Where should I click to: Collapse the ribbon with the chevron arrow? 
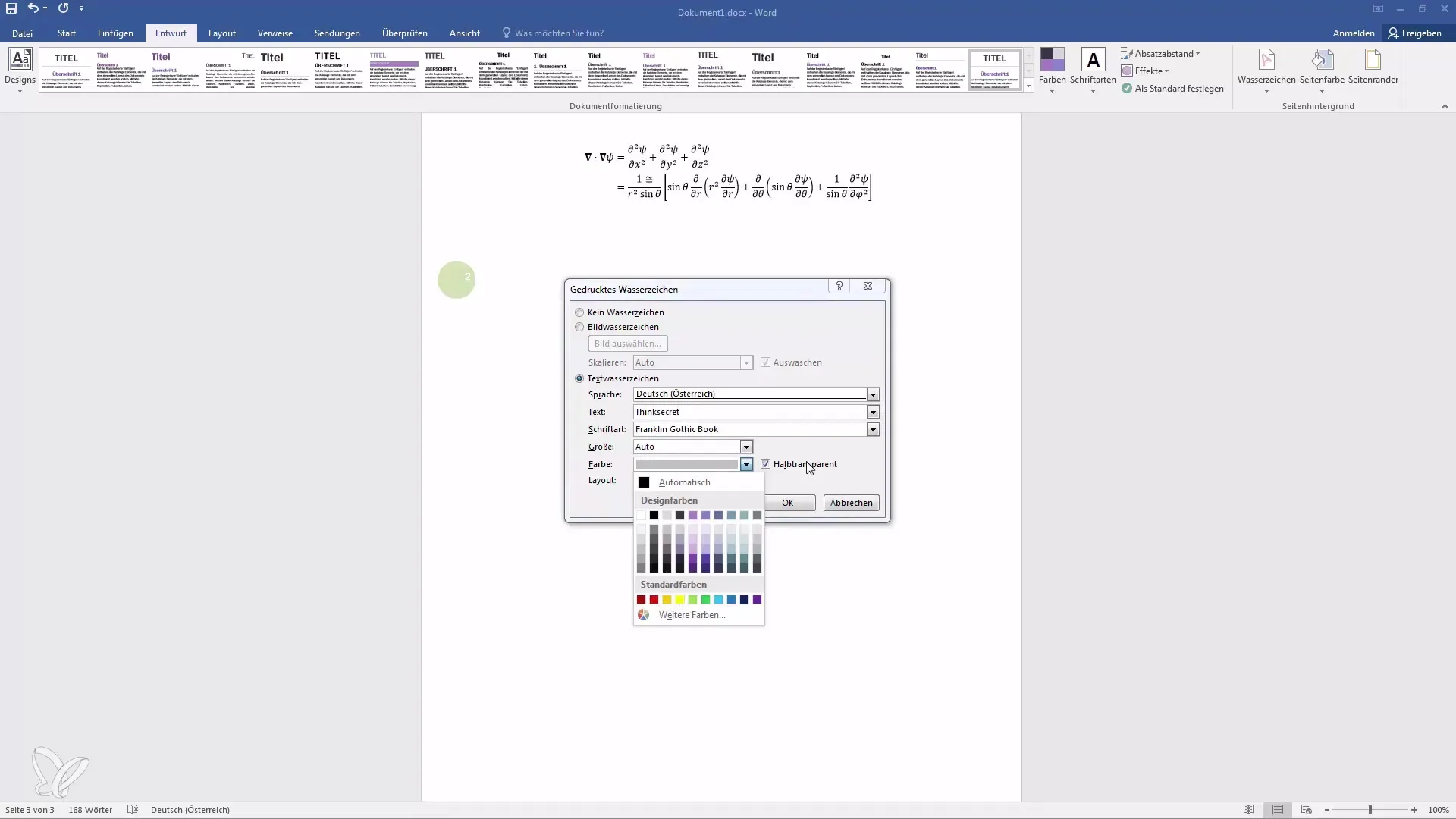point(1445,106)
